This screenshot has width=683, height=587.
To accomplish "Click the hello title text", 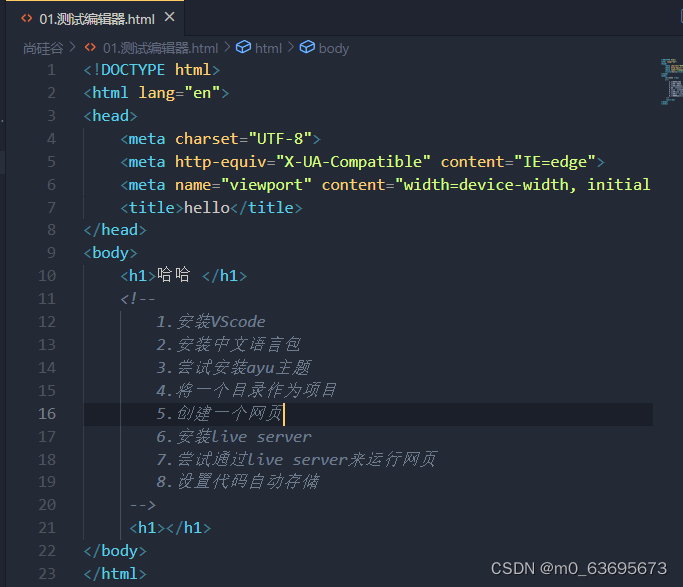I will (x=207, y=208).
